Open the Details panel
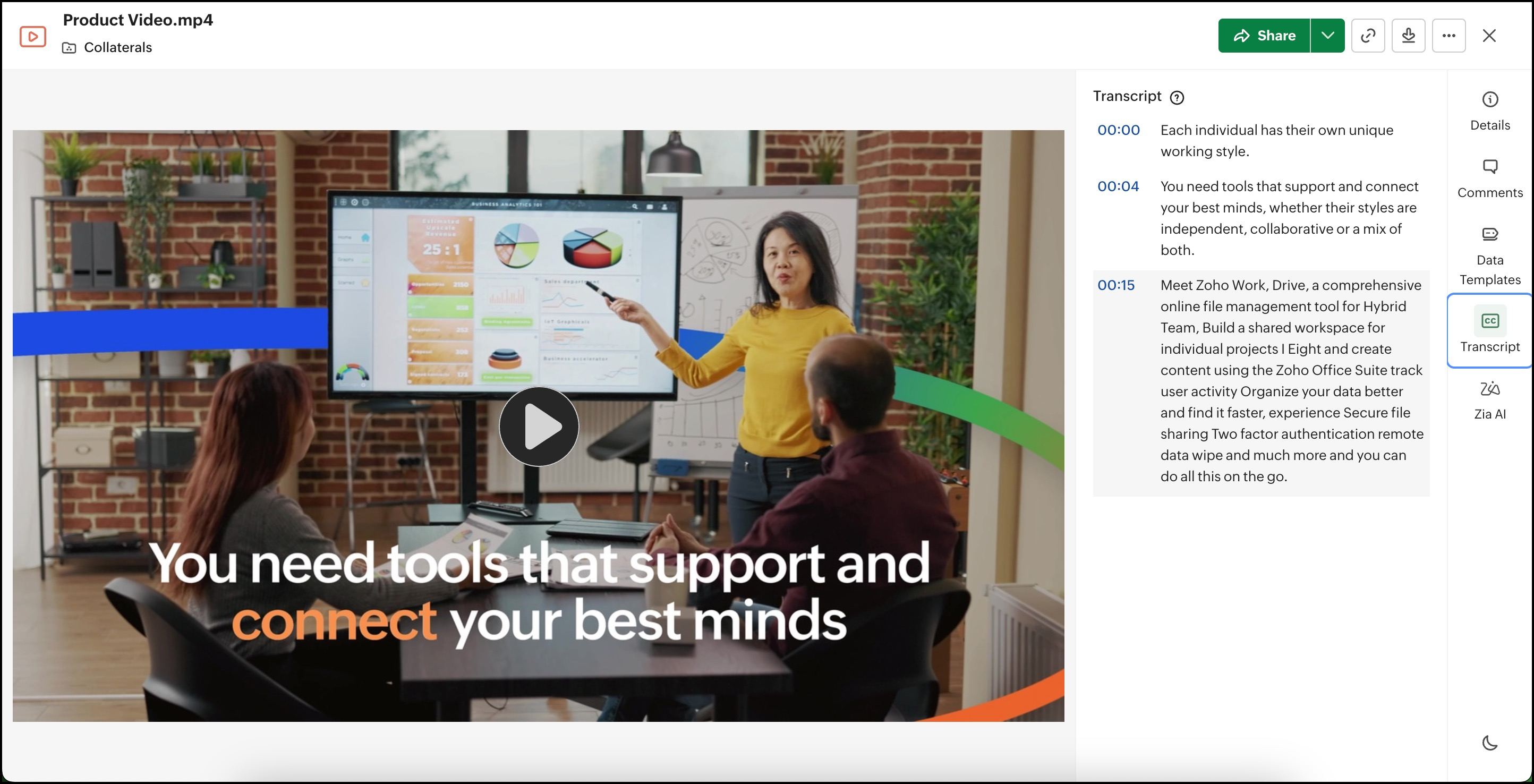 click(x=1489, y=110)
